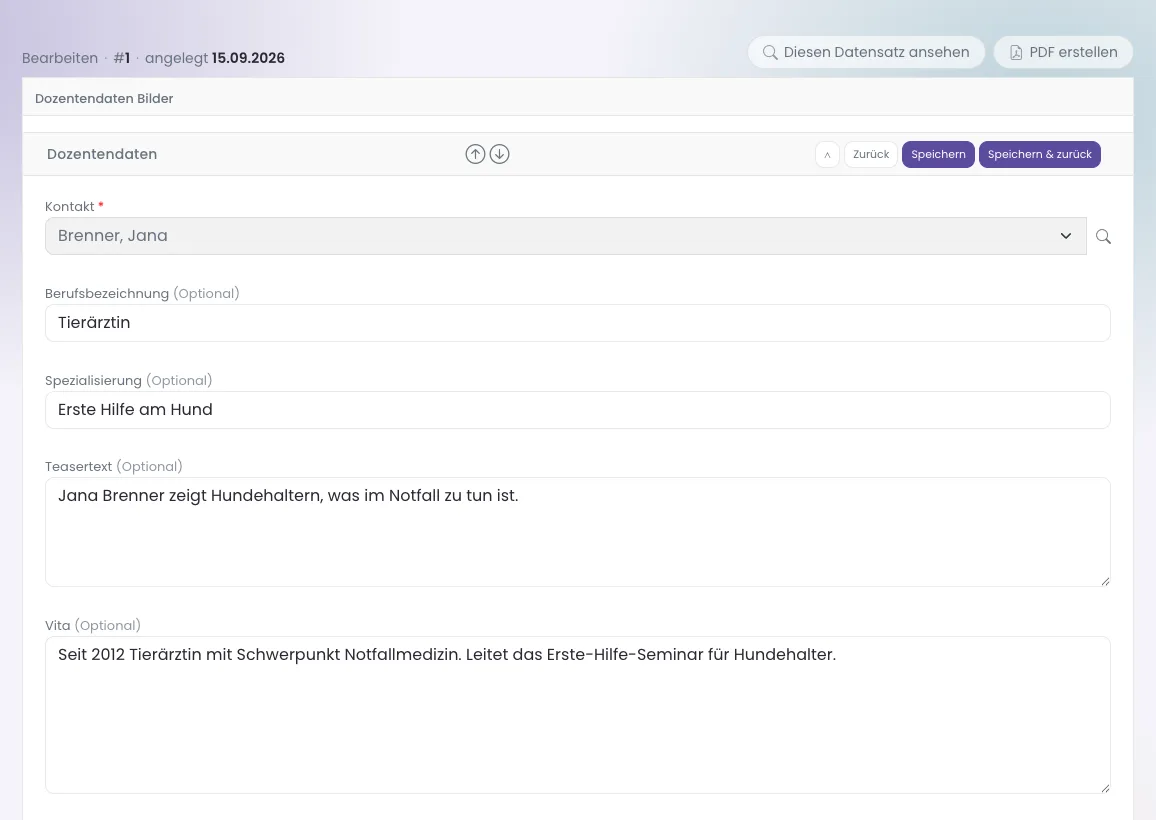Switch to the Bilder tab
Viewport: 1156px width, 820px height.
[155, 99]
